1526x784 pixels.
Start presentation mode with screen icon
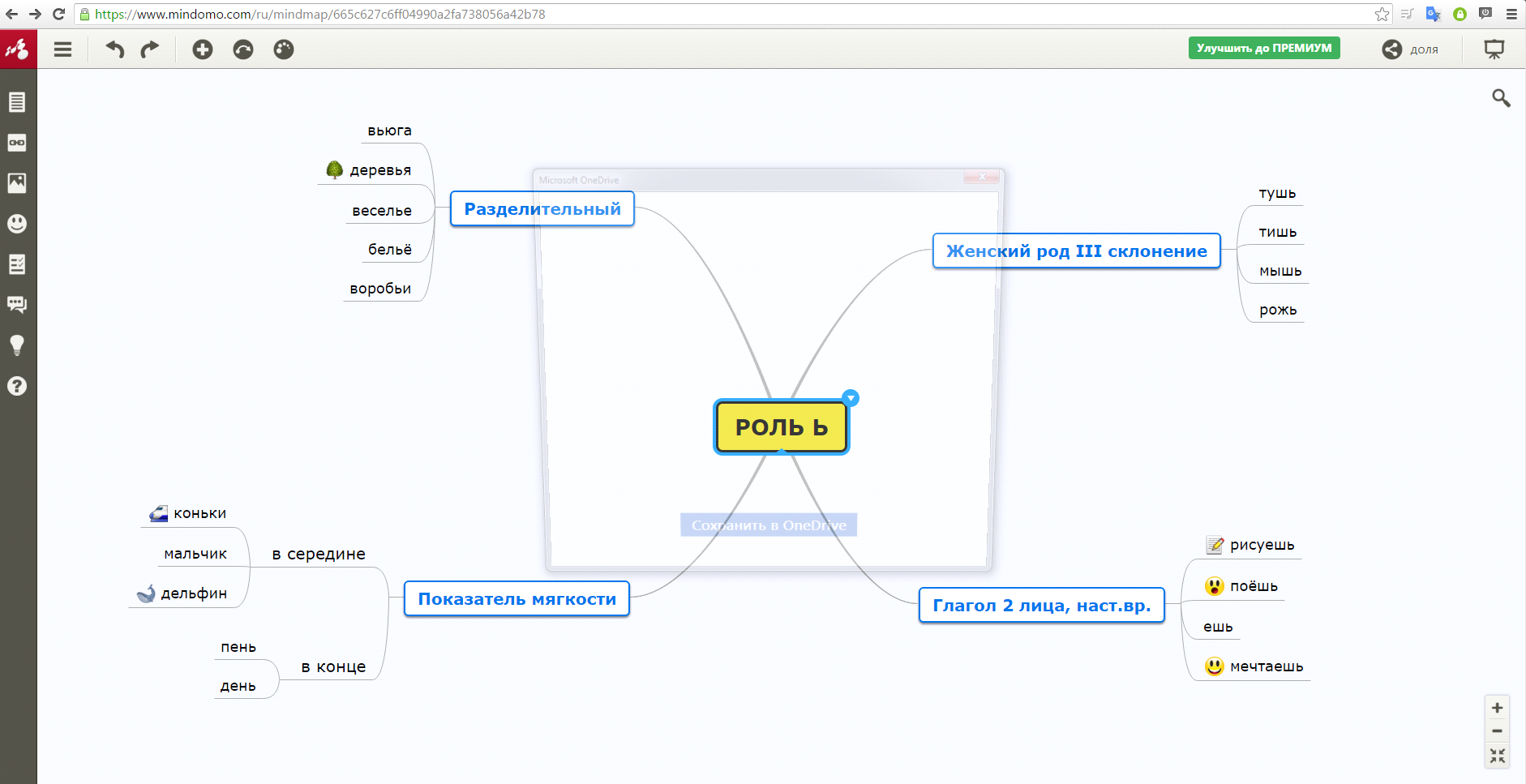1494,49
